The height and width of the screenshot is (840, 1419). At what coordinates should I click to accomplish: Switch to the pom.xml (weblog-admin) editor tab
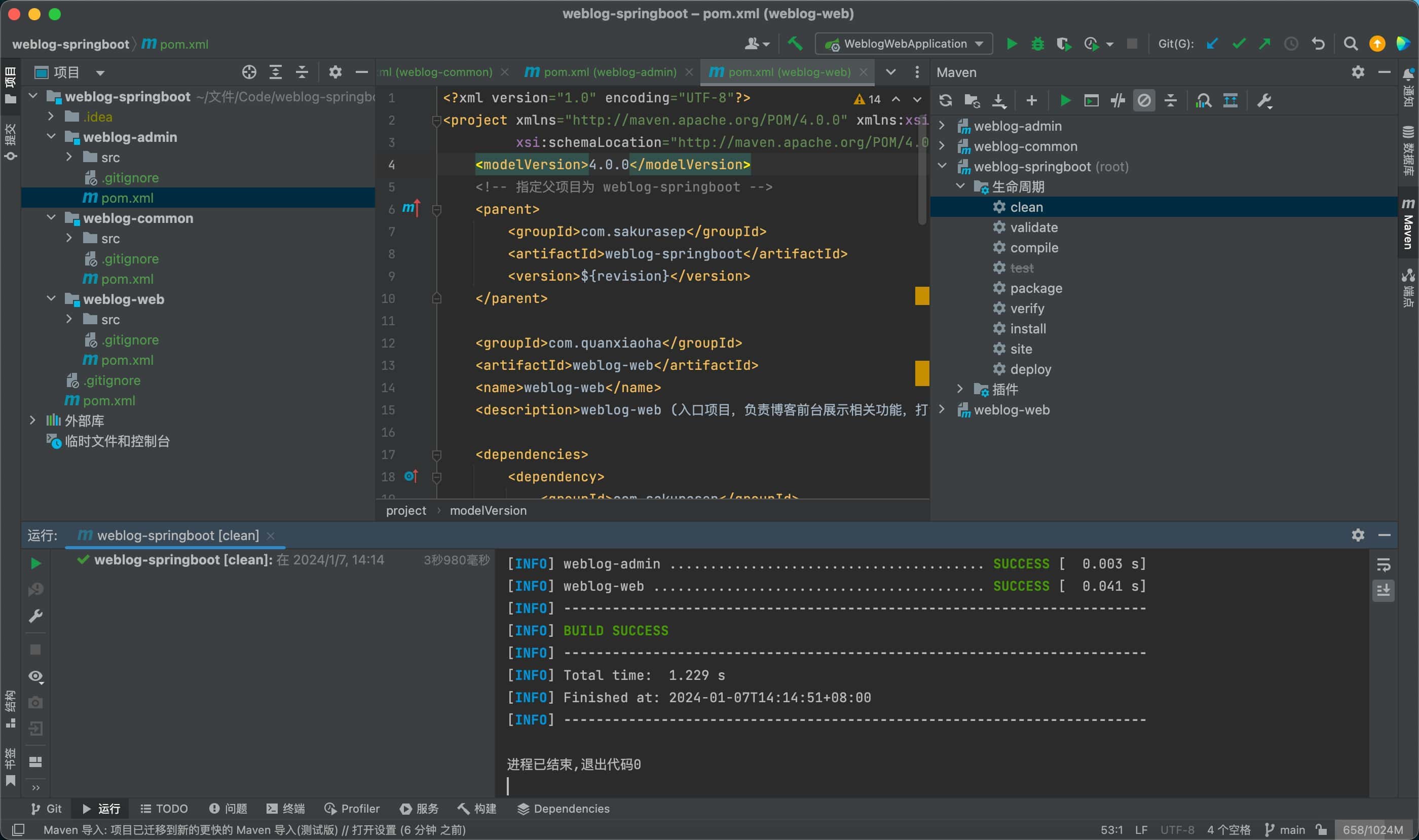609,72
